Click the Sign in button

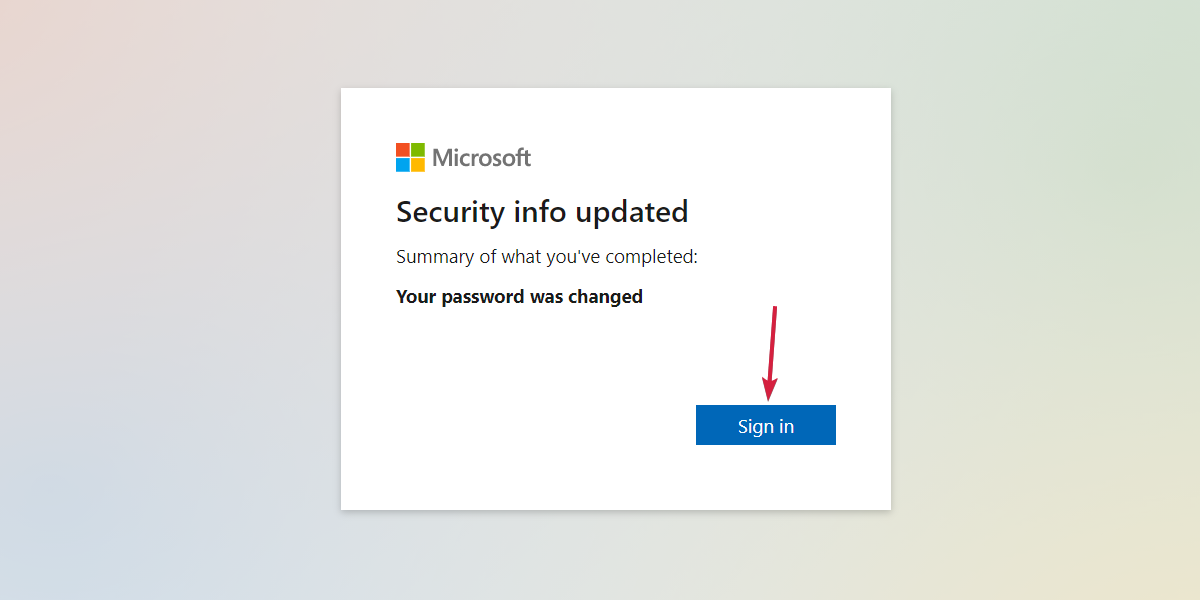point(765,425)
